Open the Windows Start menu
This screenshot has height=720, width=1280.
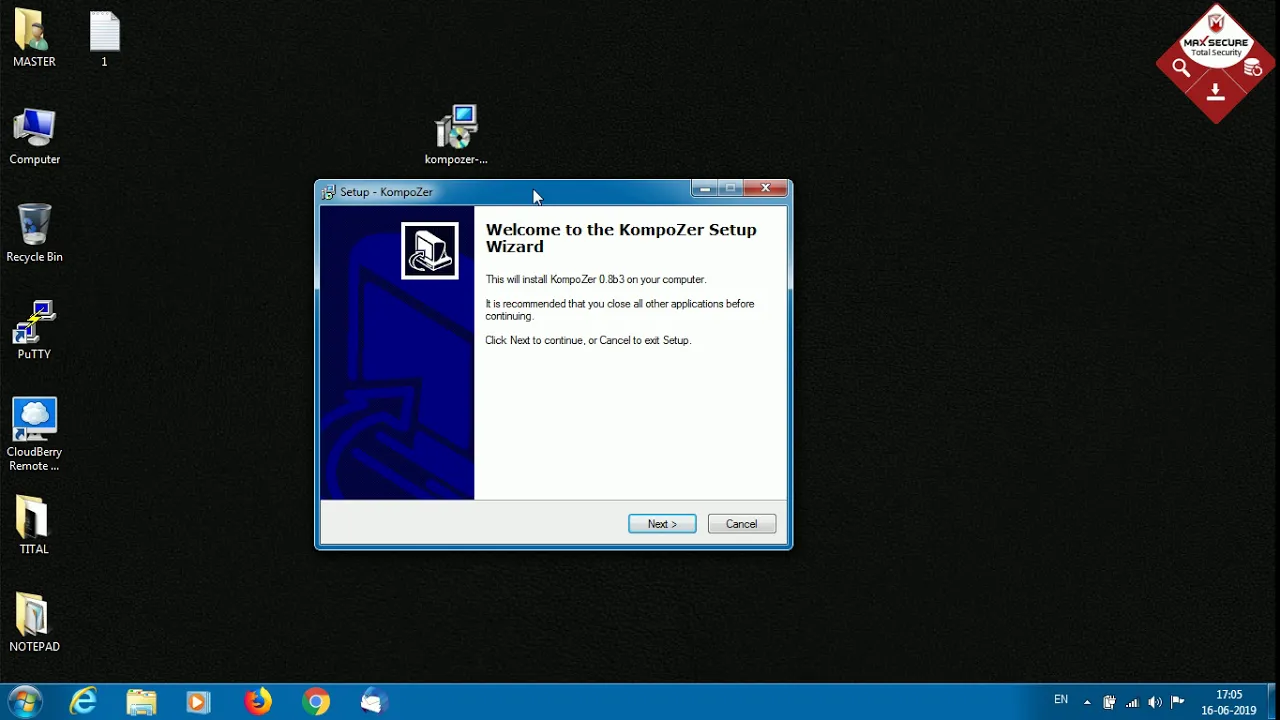pos(24,702)
